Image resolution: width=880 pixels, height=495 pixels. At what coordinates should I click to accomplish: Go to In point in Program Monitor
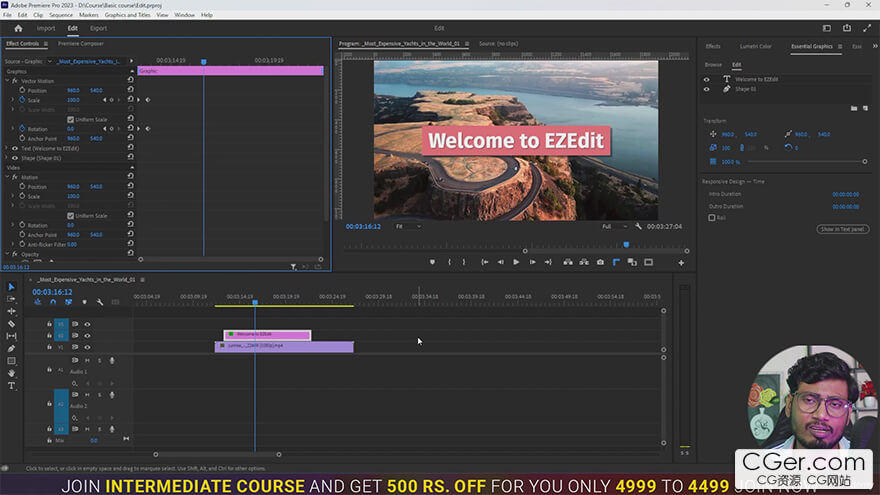point(485,262)
